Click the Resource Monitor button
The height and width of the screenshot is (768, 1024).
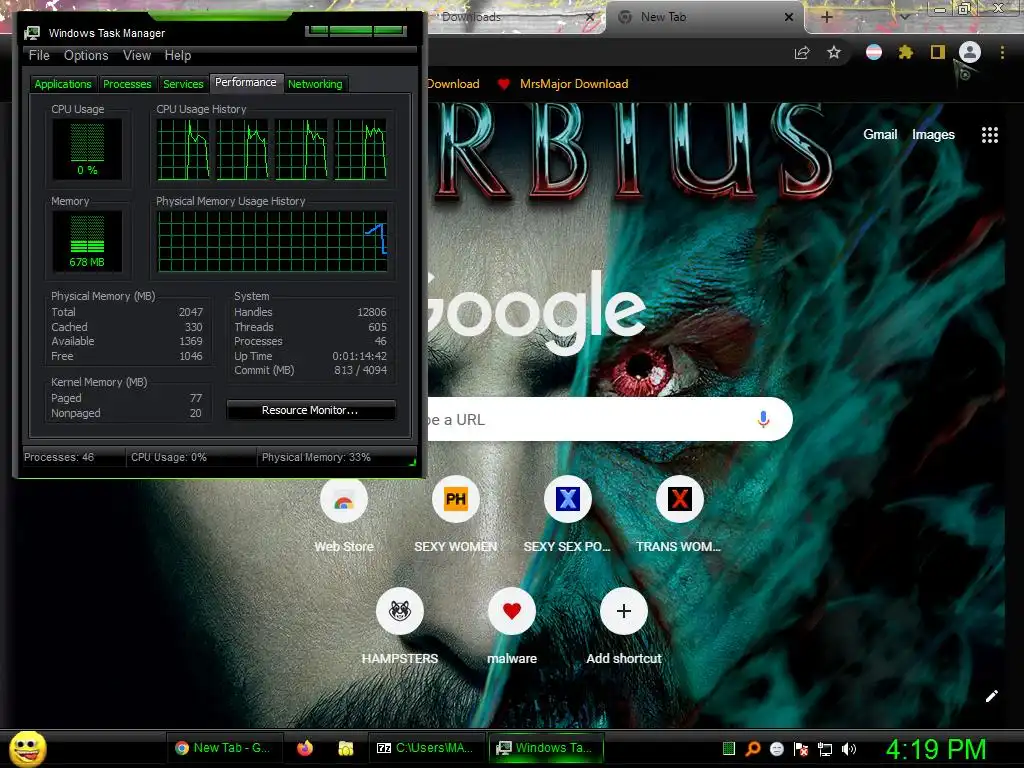click(310, 410)
